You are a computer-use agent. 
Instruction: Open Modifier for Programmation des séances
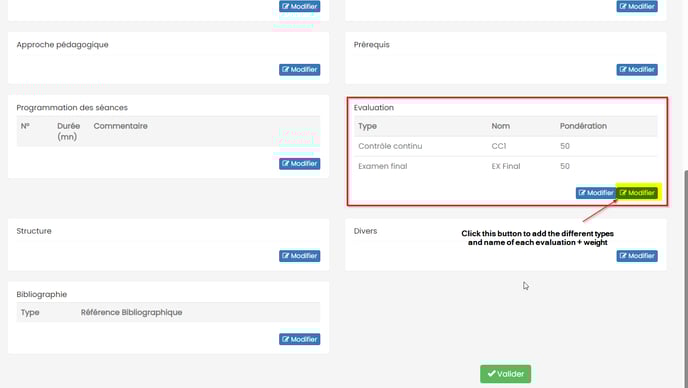[x=299, y=164]
